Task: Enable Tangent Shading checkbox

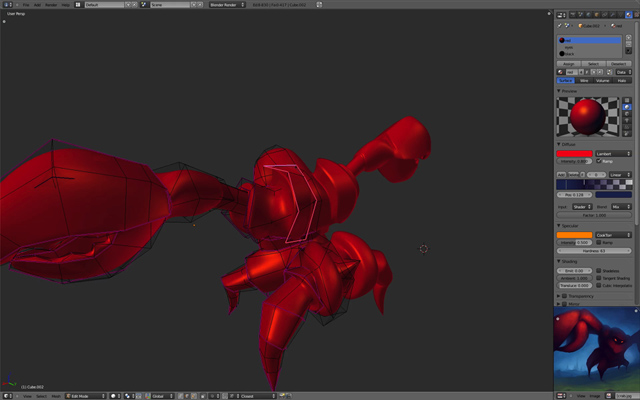Action: click(x=599, y=277)
